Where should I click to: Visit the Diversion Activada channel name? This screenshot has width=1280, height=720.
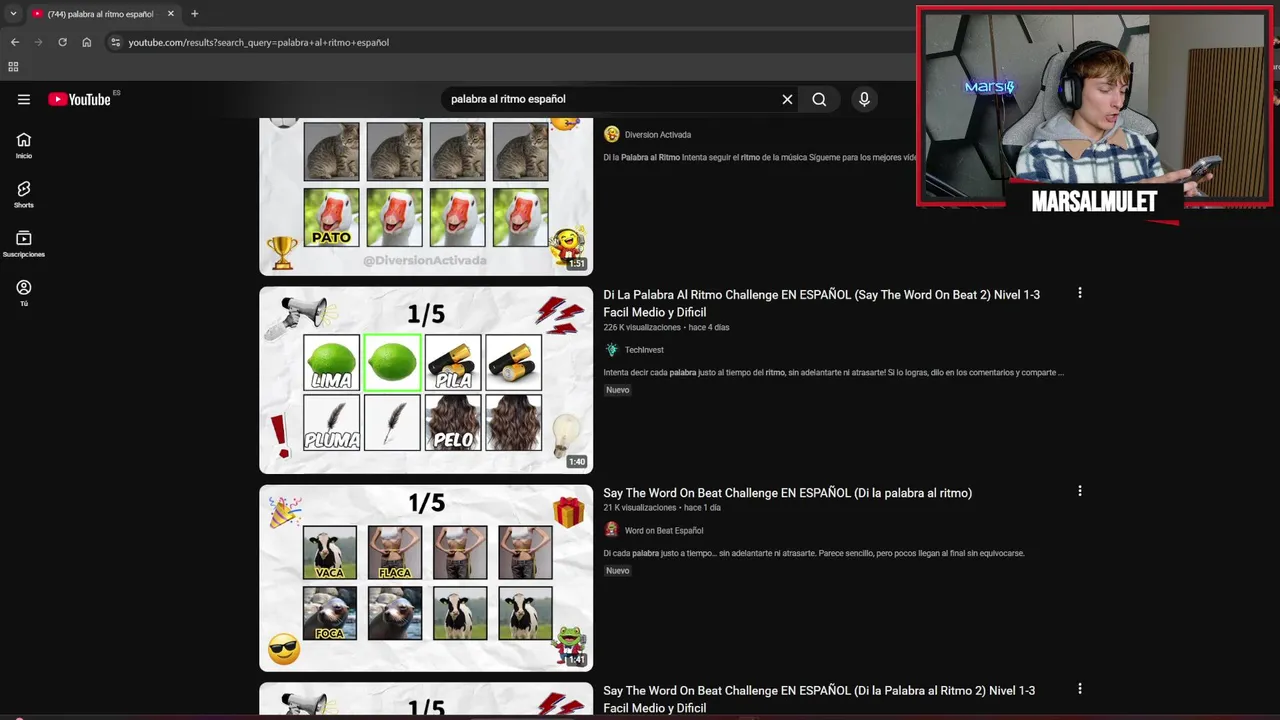pos(657,135)
